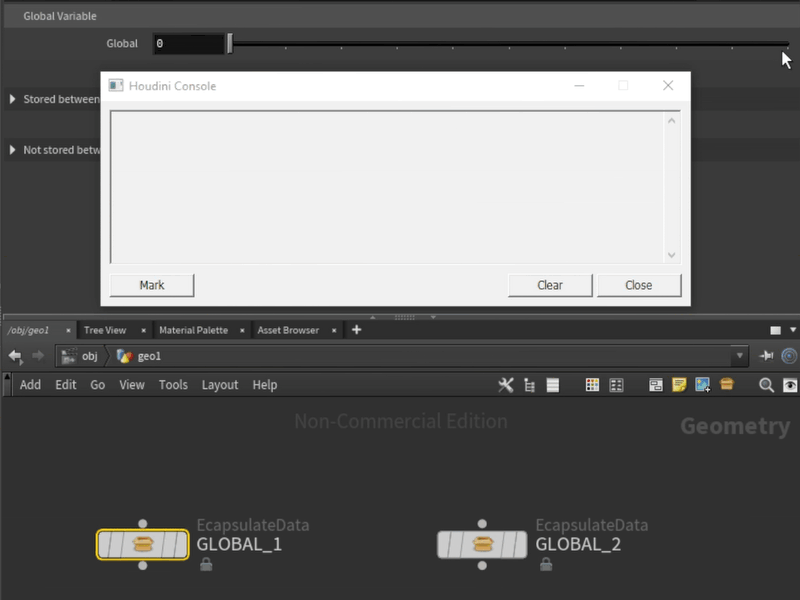This screenshot has width=800, height=600.
Task: Click the add background image icon
Action: [x=704, y=385]
